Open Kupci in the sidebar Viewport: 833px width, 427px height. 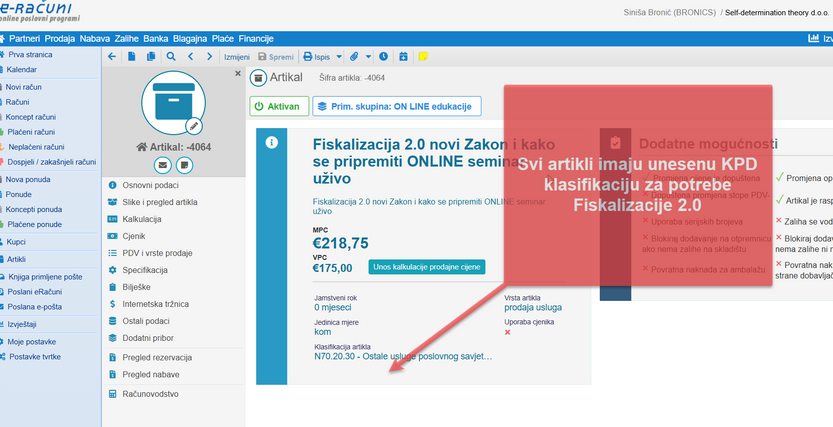pyautogui.click(x=16, y=242)
